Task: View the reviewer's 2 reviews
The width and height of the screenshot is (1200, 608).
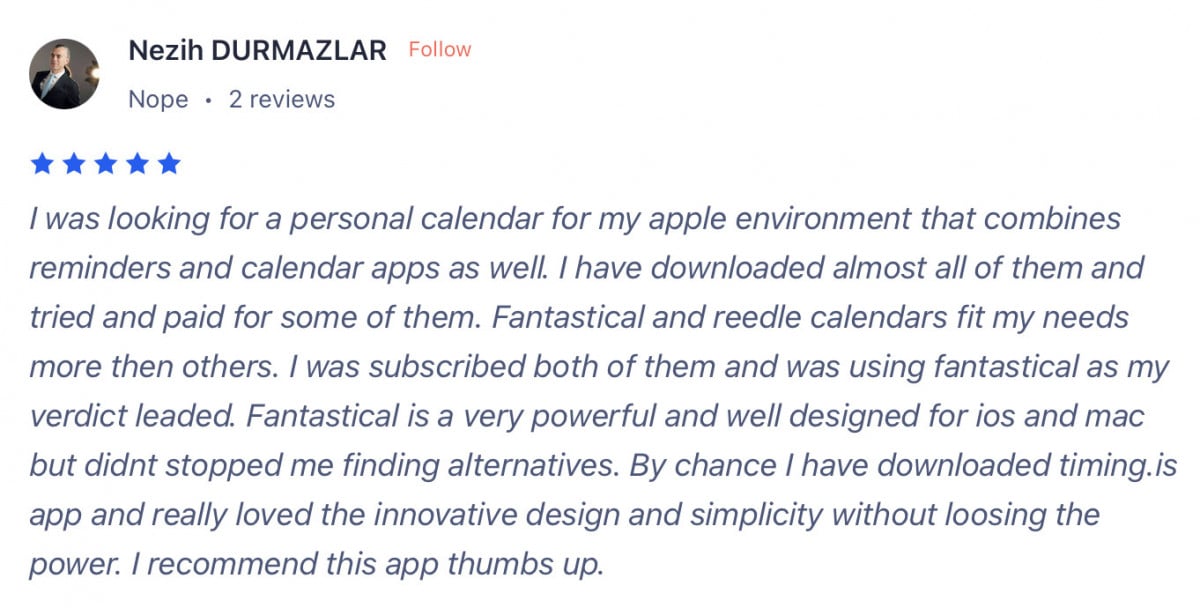Action: pyautogui.click(x=282, y=99)
